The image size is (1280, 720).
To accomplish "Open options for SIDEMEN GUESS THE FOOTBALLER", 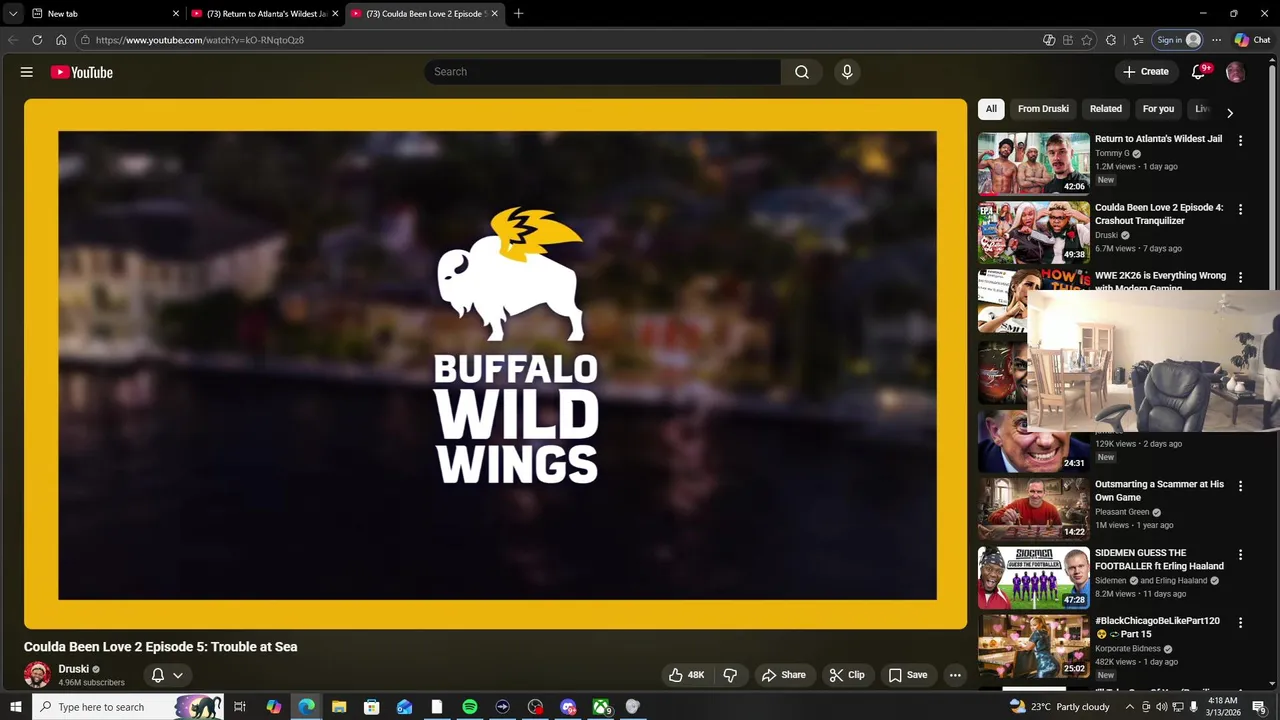I will click(1240, 554).
